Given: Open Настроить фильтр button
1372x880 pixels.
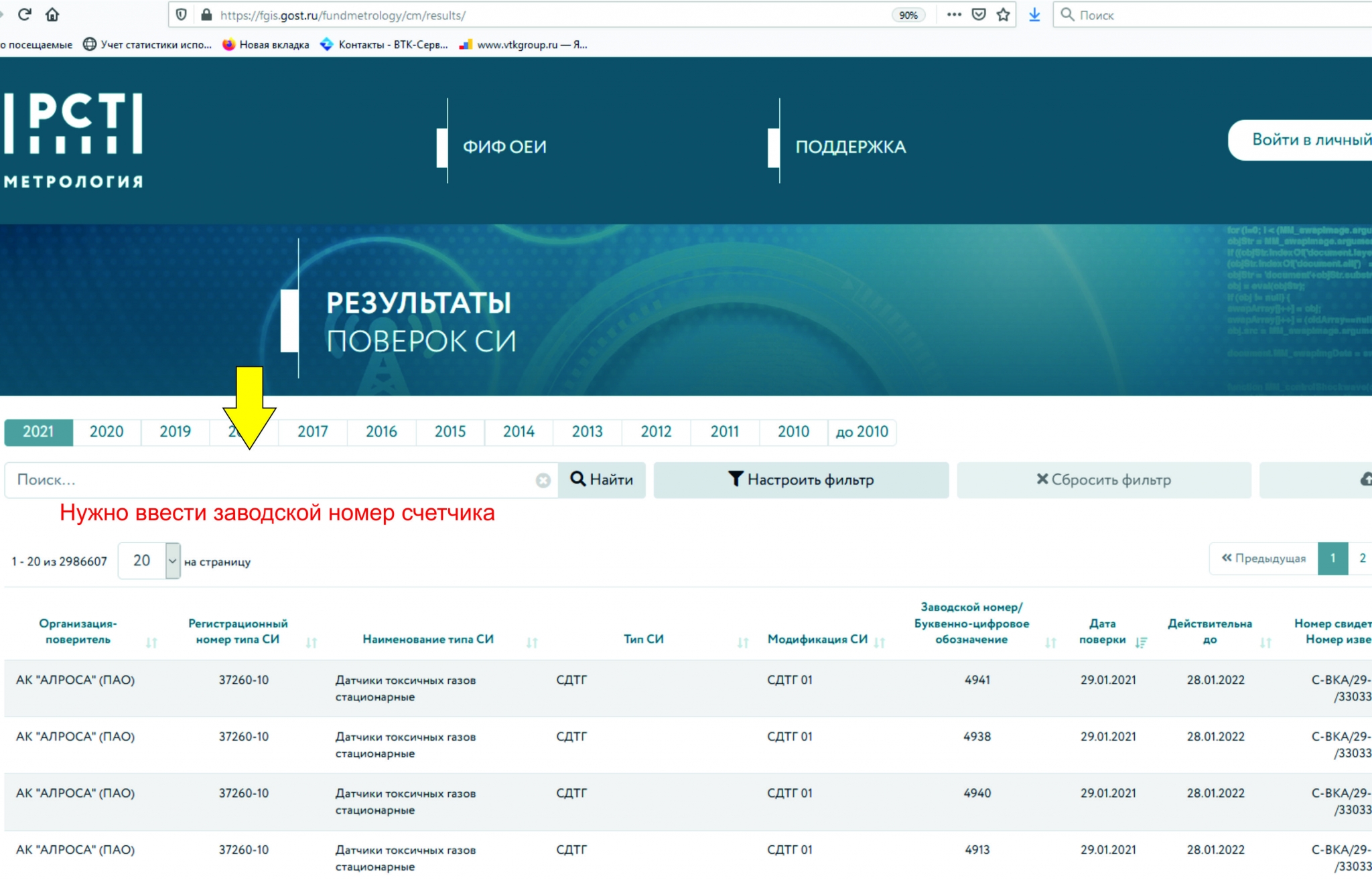Looking at the screenshot, I should [x=801, y=480].
